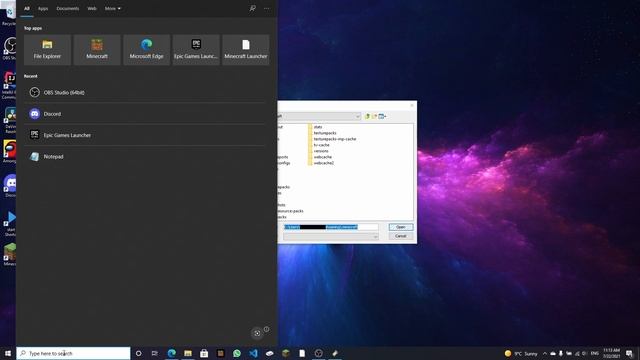Click the ENG language indicator
Viewport: 640px width, 360px height.
coord(595,353)
